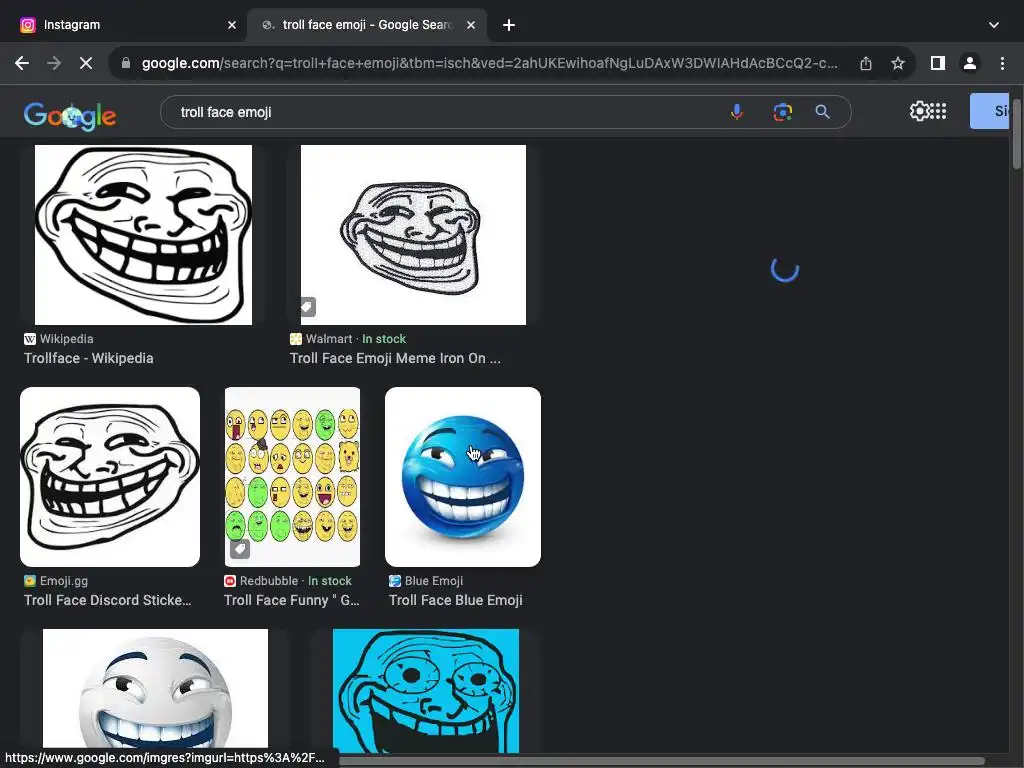View site information via lock icon

(126, 63)
